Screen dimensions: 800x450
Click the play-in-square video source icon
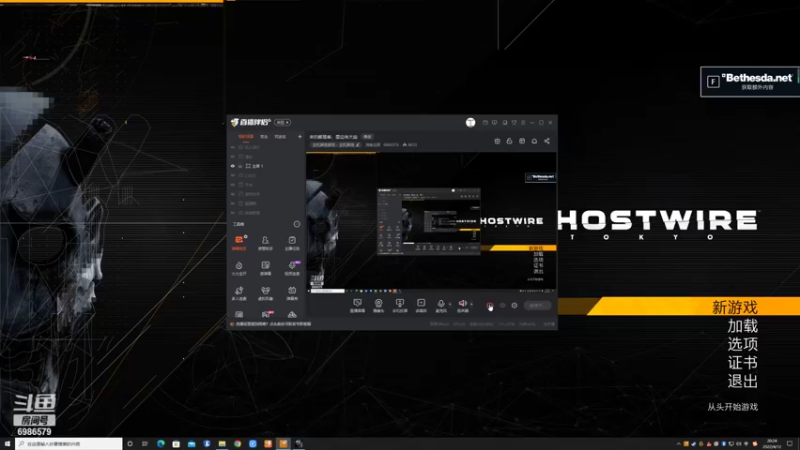421,303
